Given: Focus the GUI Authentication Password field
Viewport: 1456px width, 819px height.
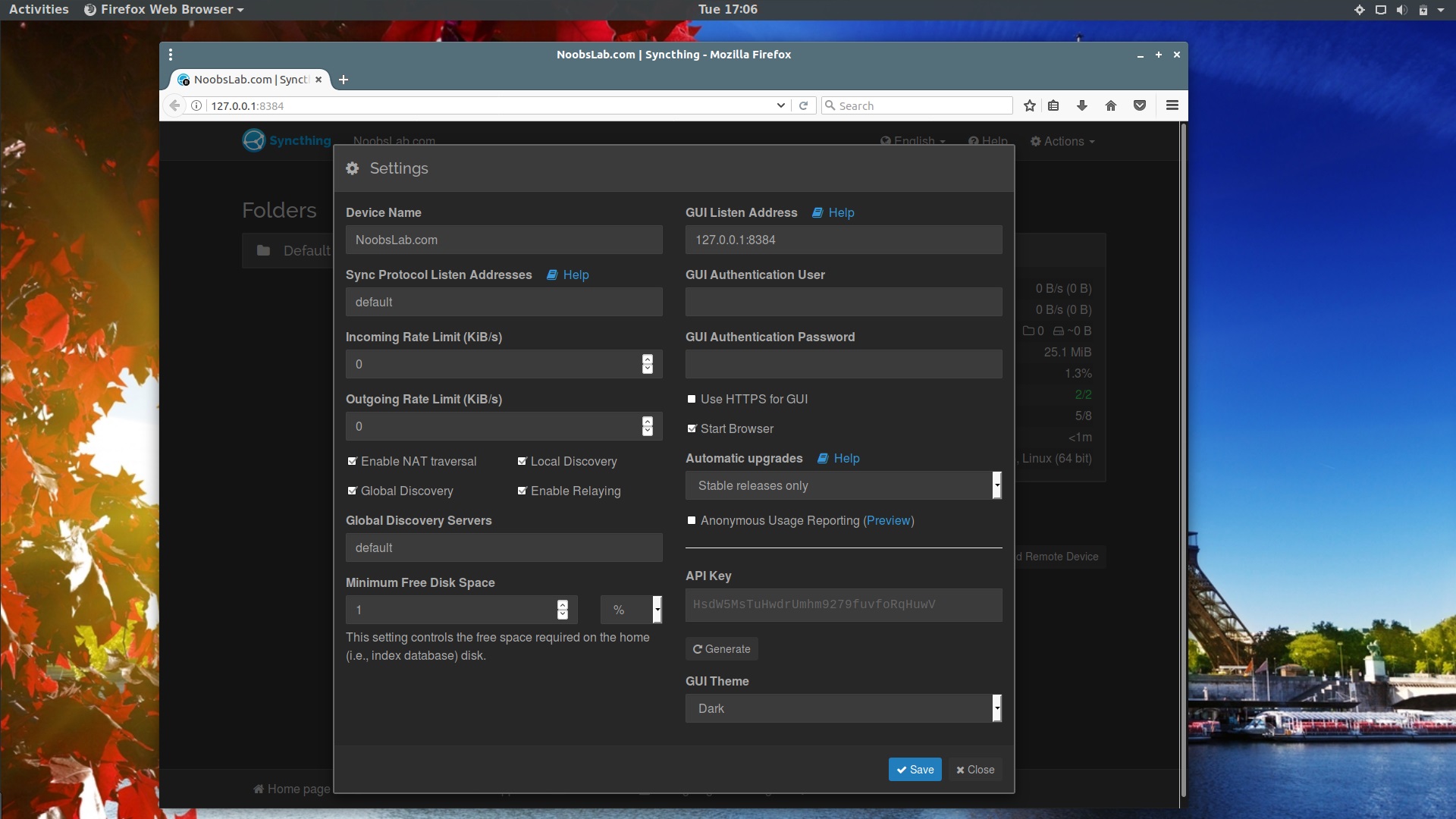Looking at the screenshot, I should coord(844,364).
